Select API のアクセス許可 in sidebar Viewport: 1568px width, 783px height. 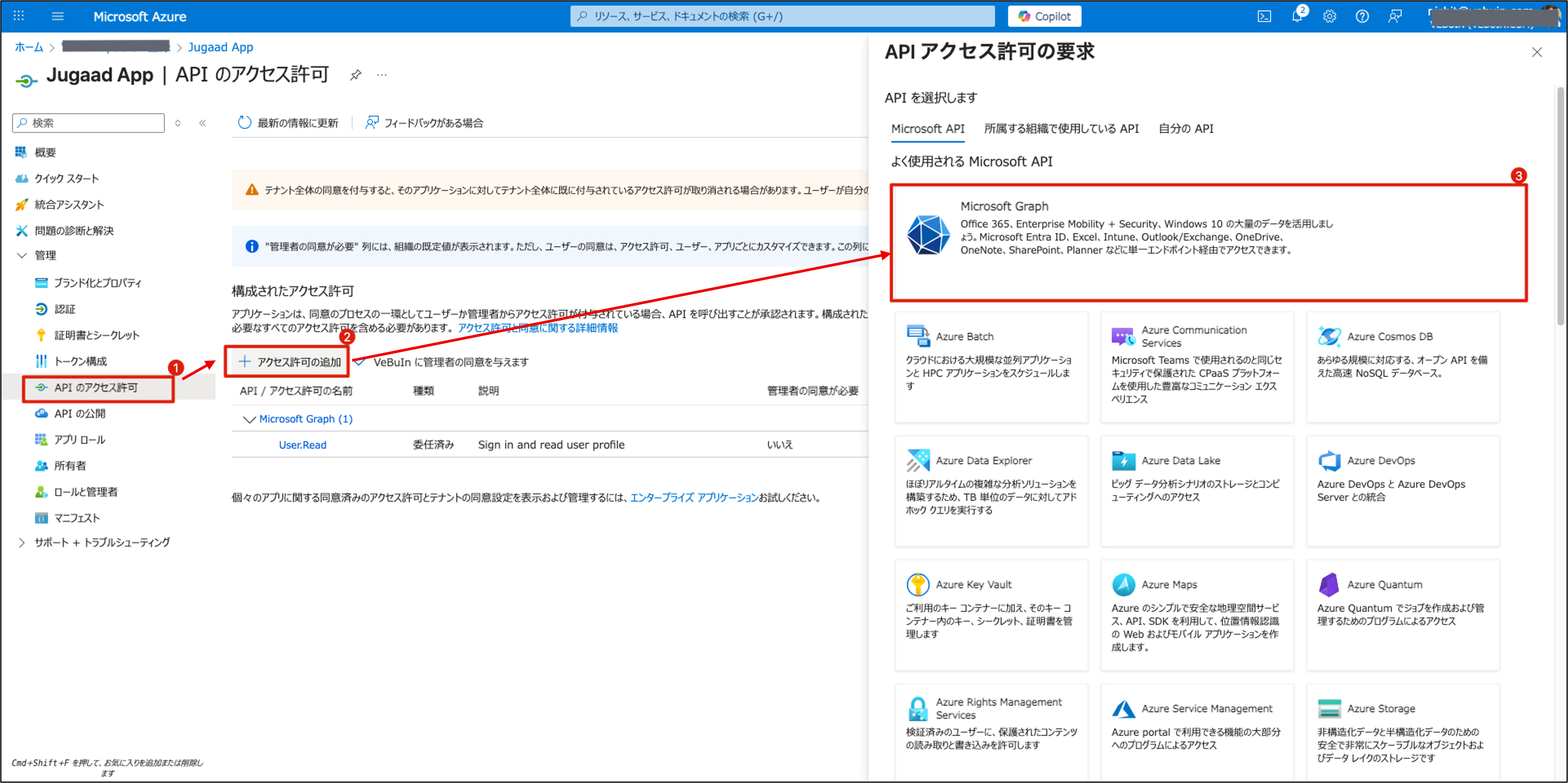[x=96, y=388]
